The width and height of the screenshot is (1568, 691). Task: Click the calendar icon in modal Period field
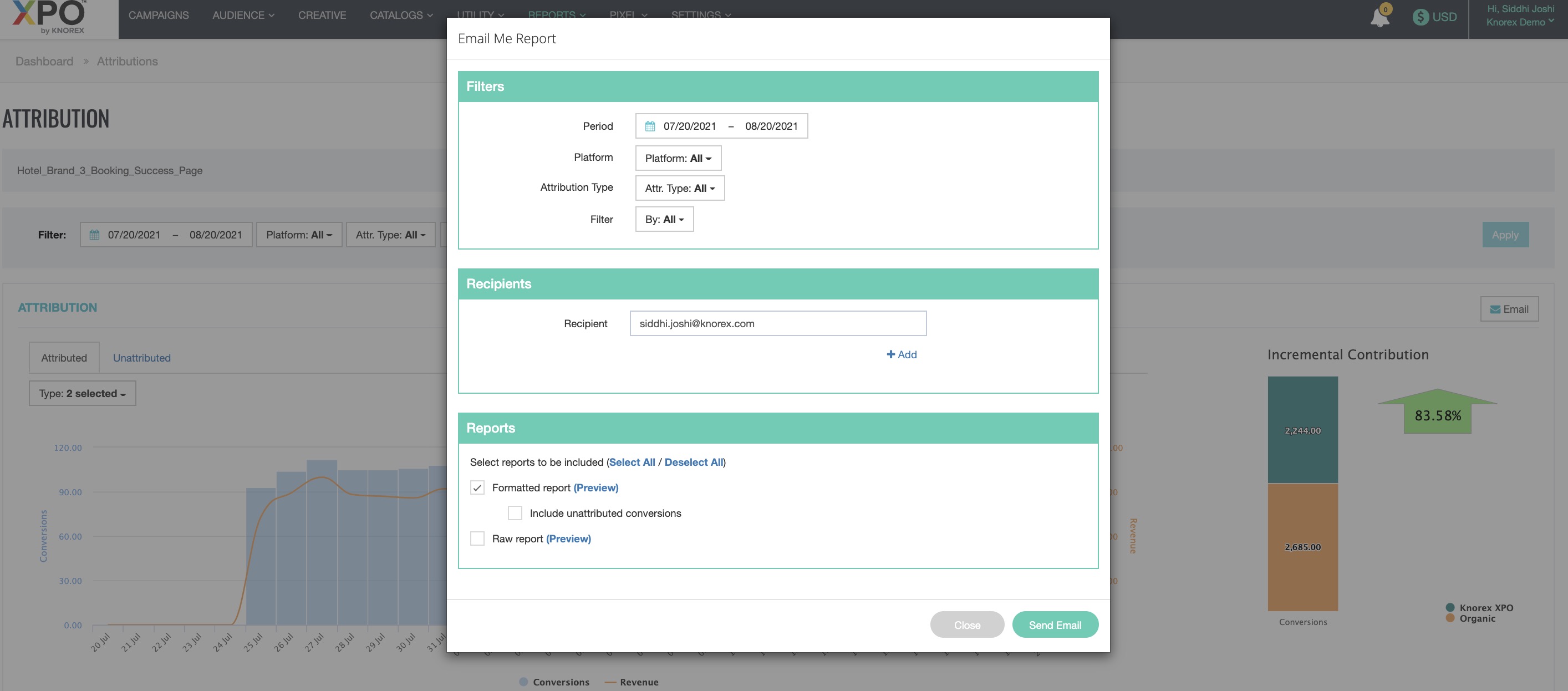650,126
